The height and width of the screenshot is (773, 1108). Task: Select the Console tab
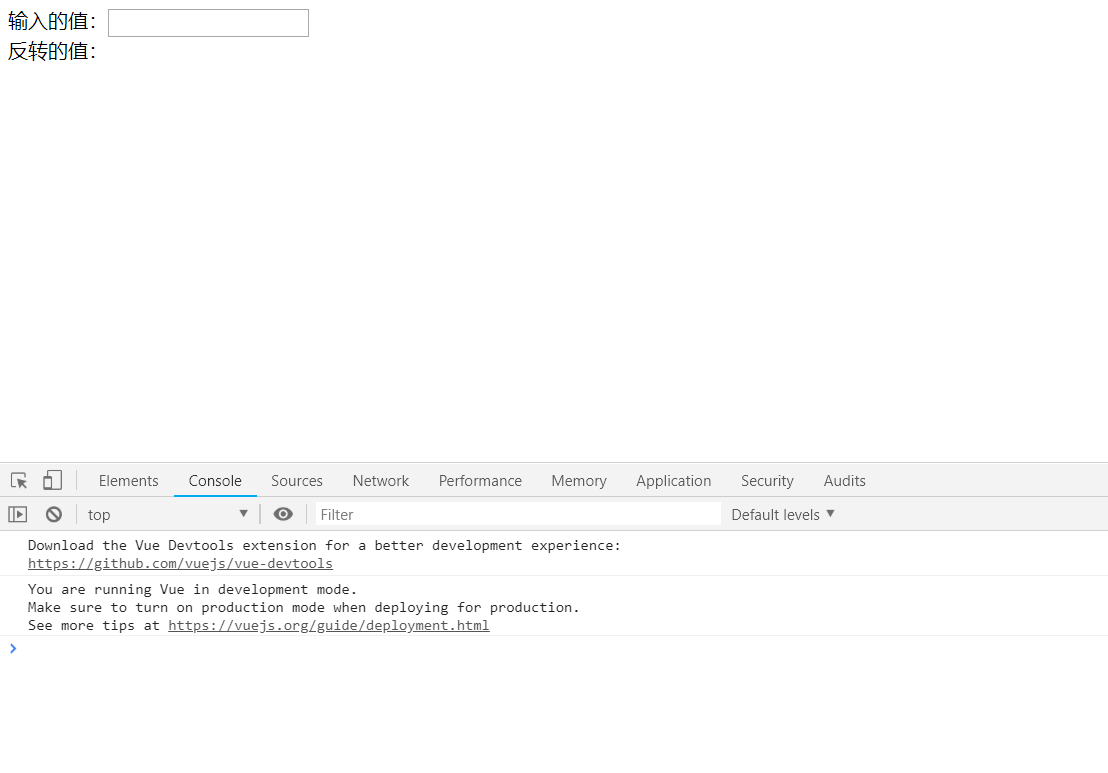click(215, 480)
